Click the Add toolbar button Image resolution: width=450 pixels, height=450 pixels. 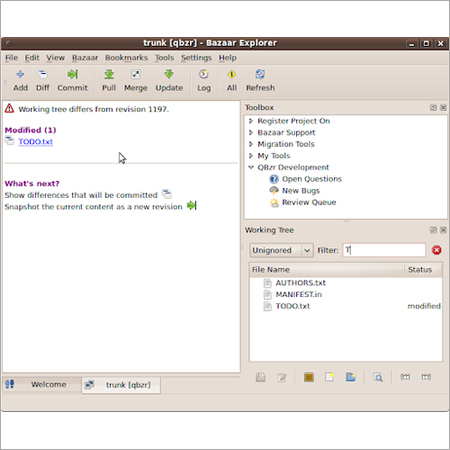tap(20, 80)
